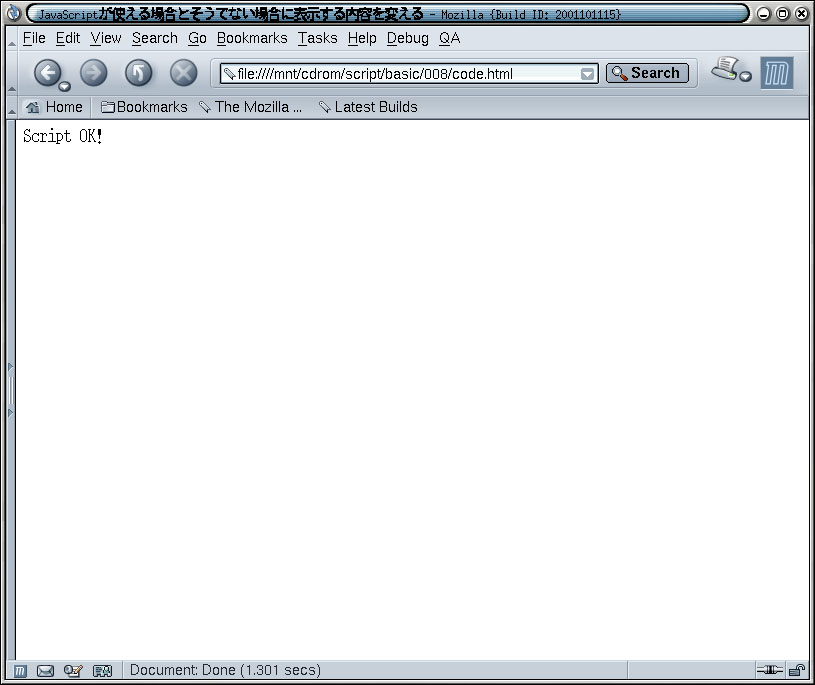
Task: Open the Help menu
Action: 362,38
